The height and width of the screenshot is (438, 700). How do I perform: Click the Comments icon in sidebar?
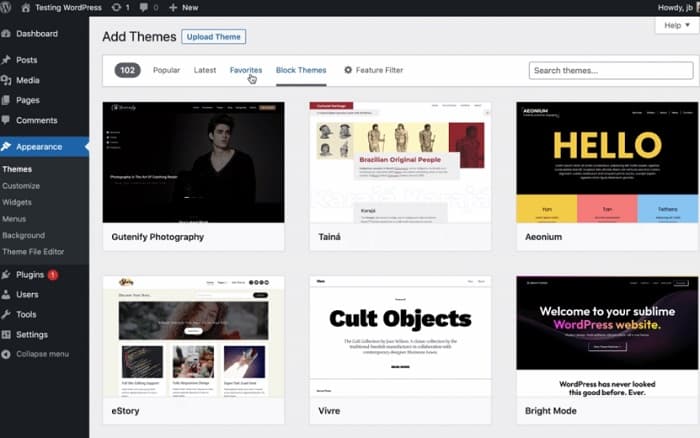[x=6, y=120]
